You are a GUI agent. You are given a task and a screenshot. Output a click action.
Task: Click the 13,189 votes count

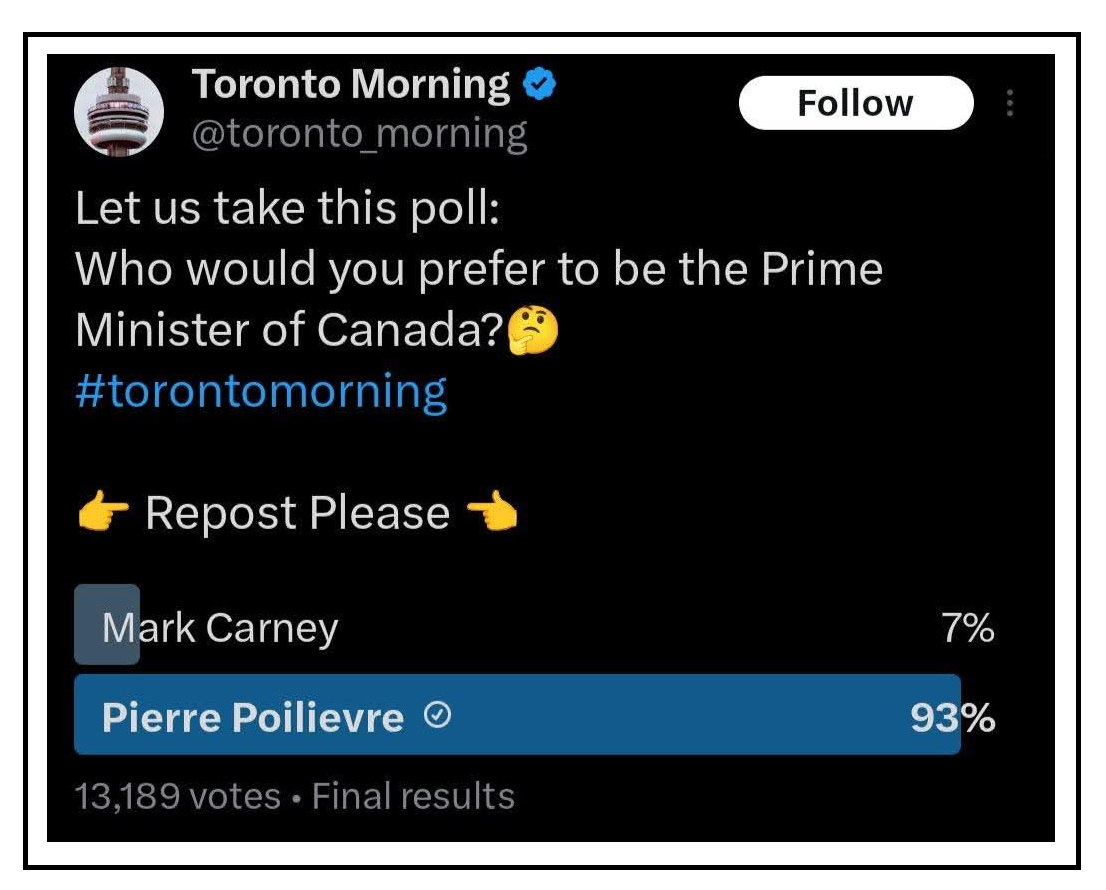coord(178,796)
